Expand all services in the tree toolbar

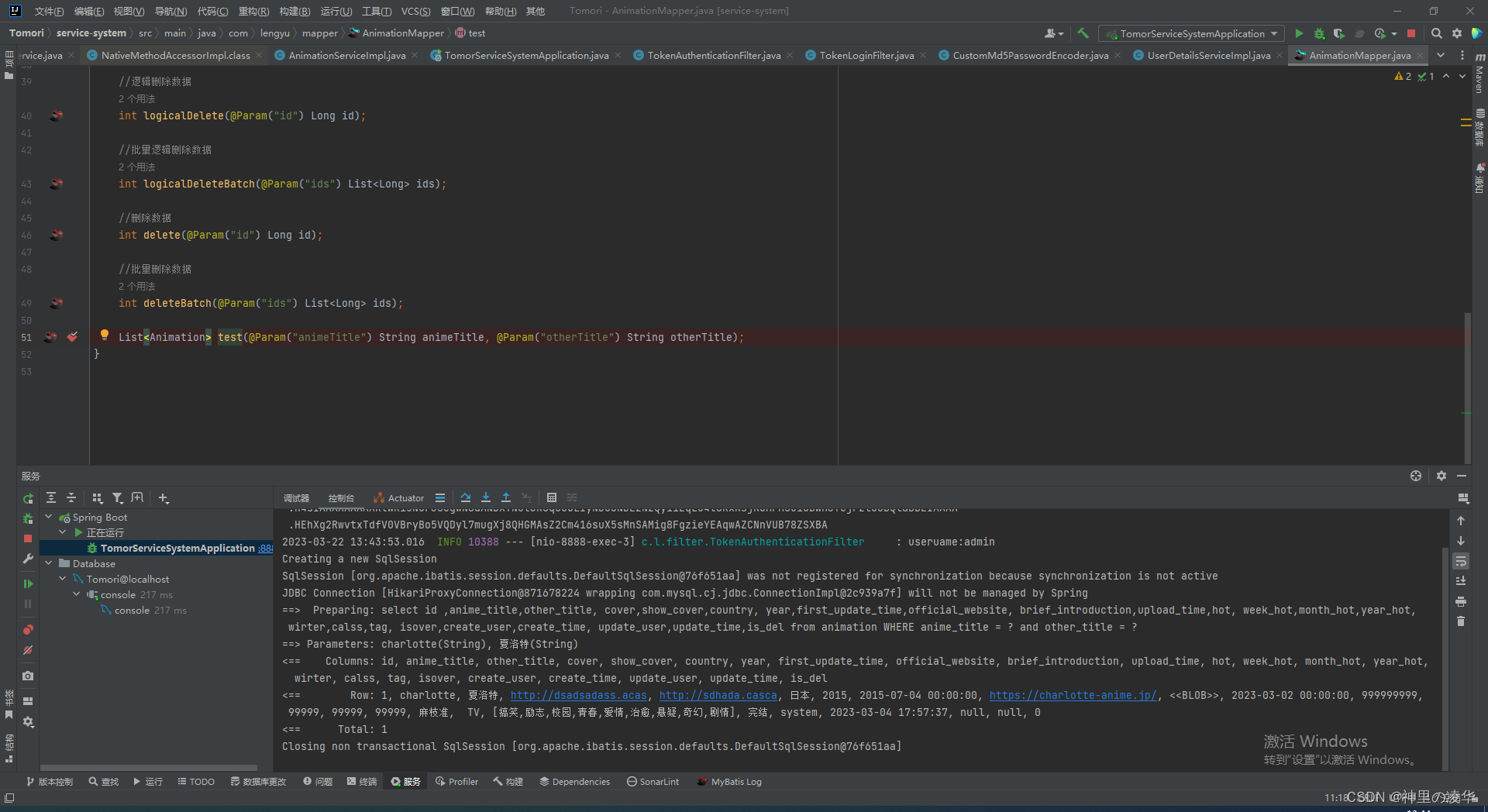tap(51, 497)
